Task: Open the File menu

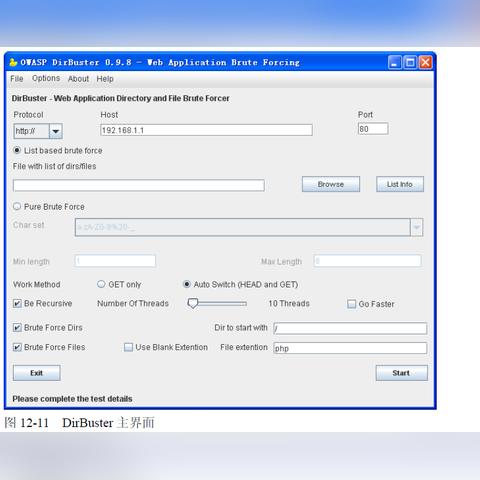Action: [16, 79]
